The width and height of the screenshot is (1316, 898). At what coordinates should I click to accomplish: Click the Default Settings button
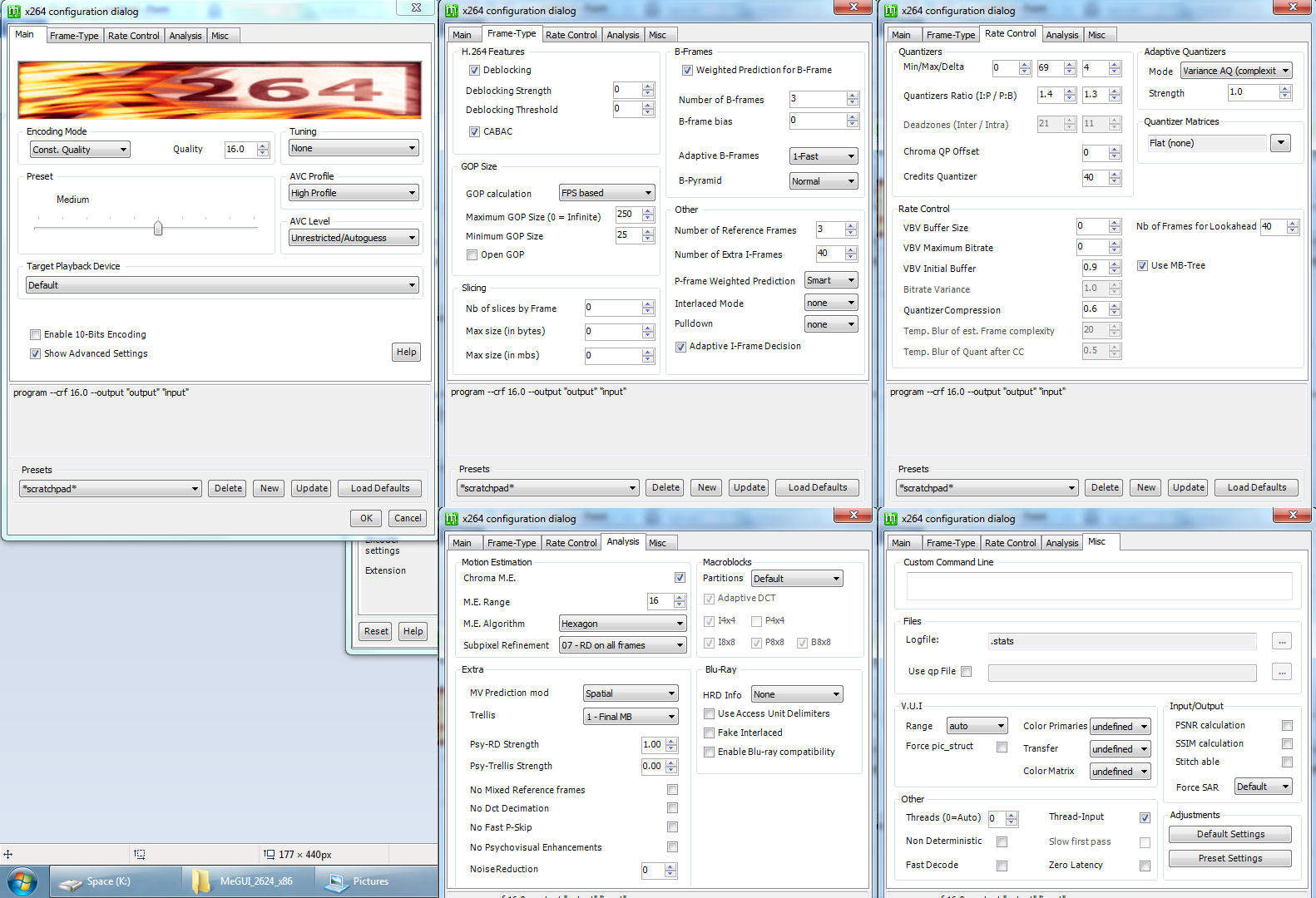pos(1230,834)
